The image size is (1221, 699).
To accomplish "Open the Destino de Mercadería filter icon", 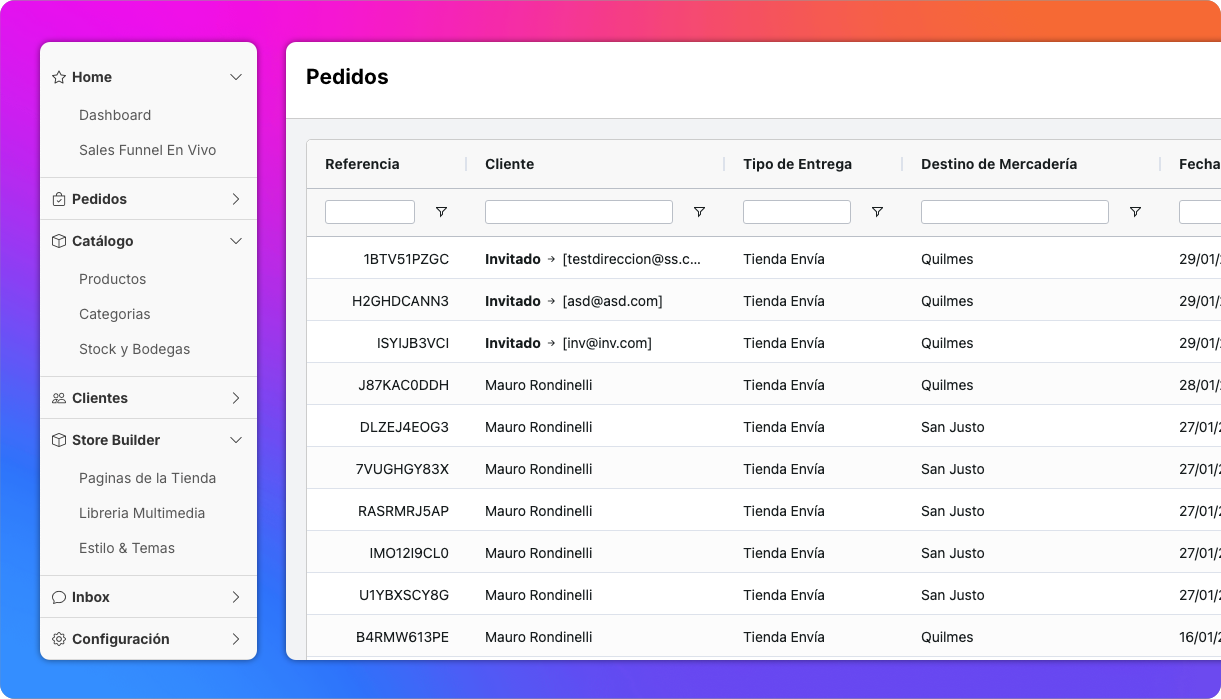I will tap(1135, 212).
